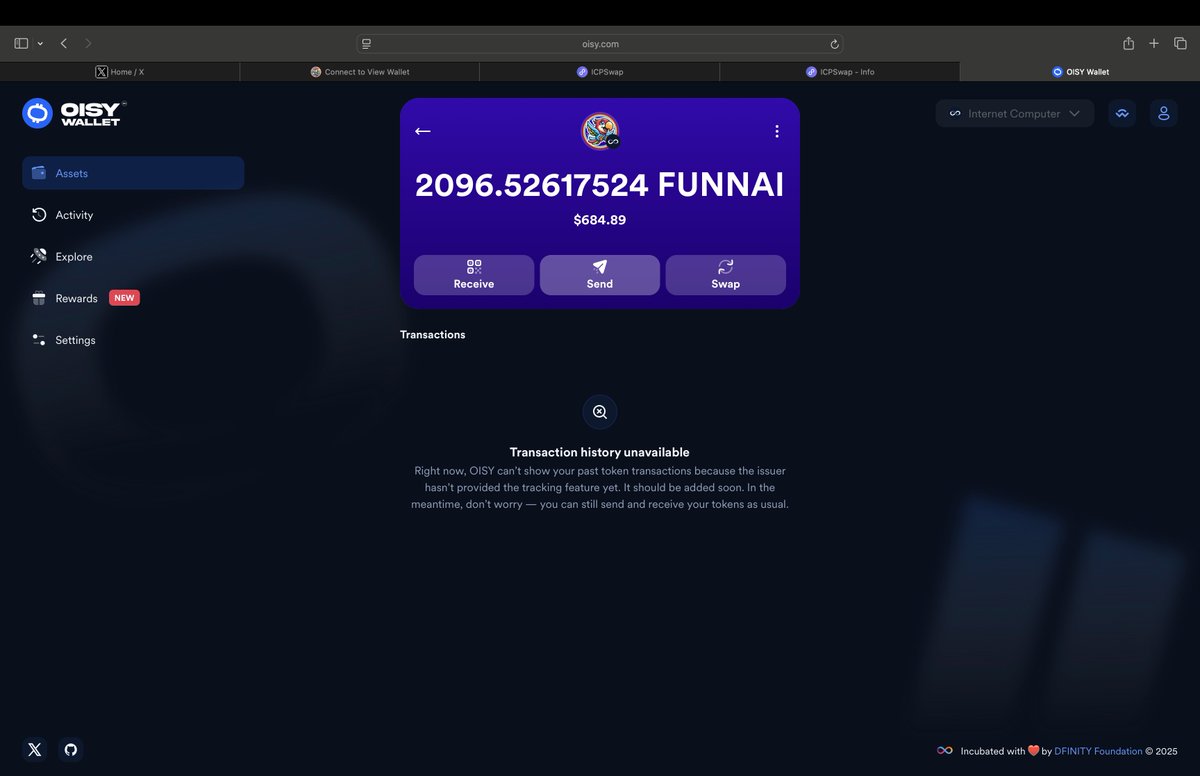Open OISY's X social icon in footer

click(x=34, y=749)
